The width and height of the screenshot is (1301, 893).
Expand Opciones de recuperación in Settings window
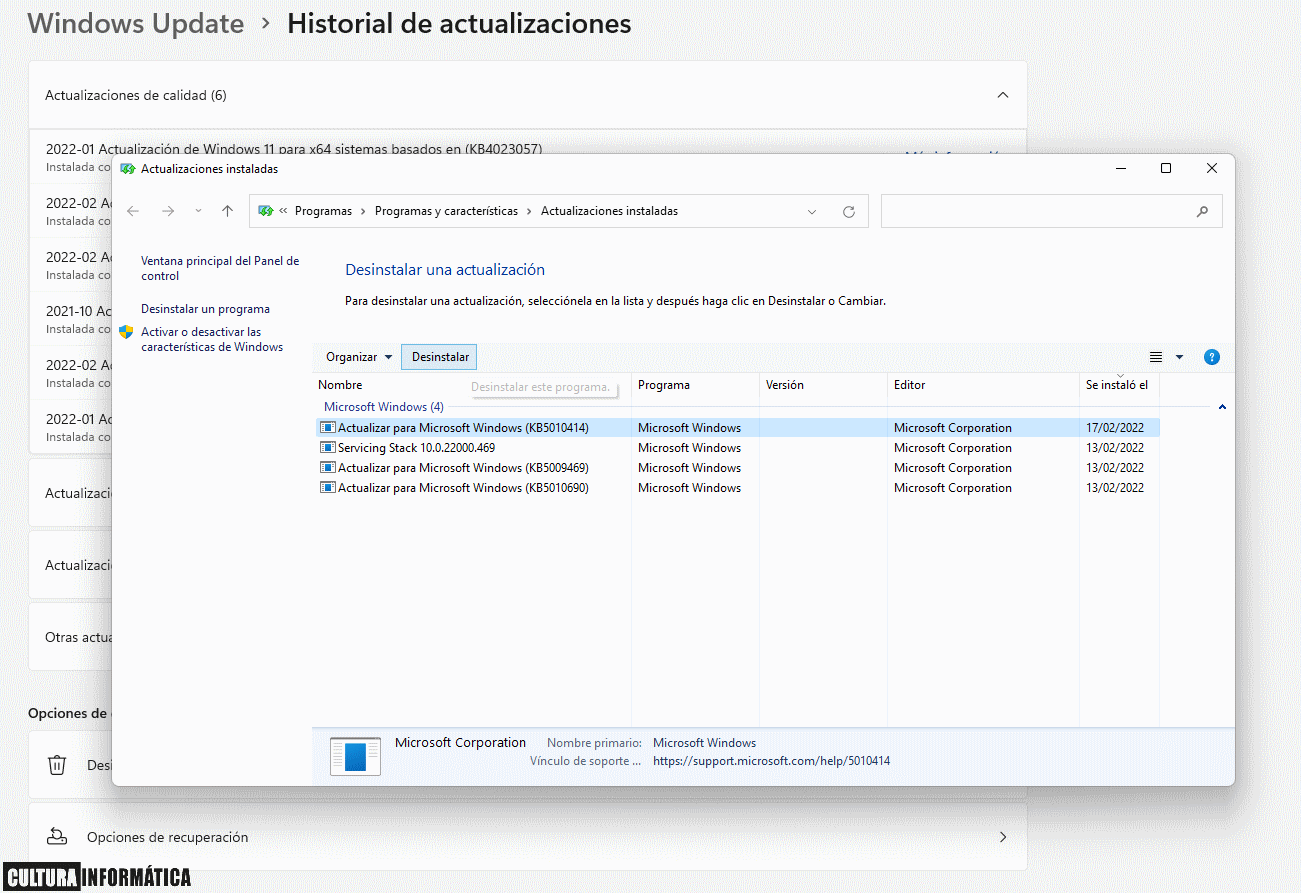pyautogui.click(x=1003, y=837)
